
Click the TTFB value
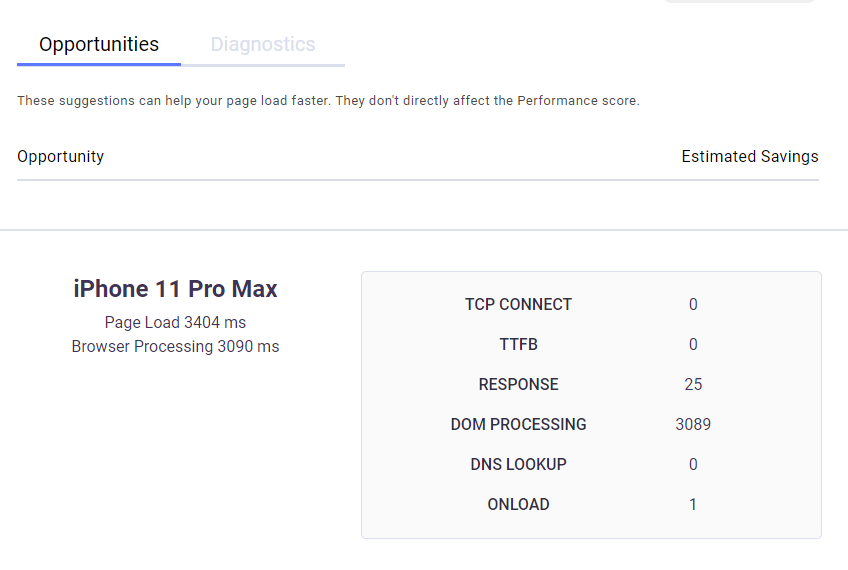click(693, 344)
